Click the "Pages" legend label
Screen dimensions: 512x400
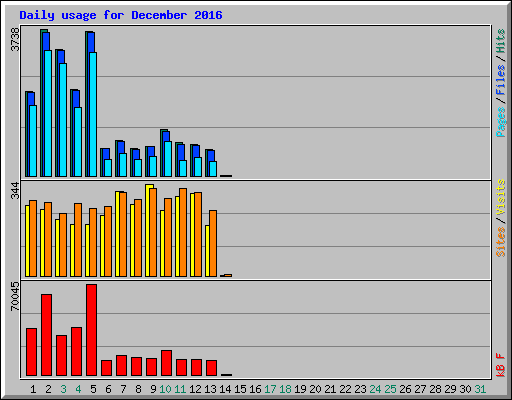501,122
